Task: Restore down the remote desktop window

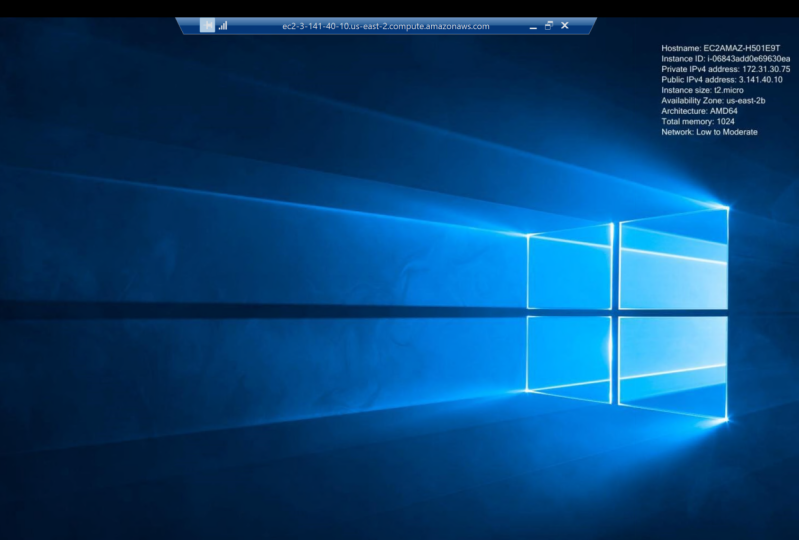Action: (549, 25)
